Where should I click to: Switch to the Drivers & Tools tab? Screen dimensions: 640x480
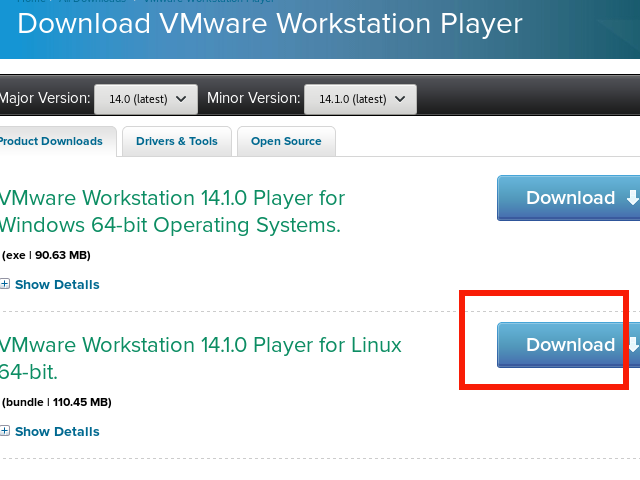pos(176,142)
